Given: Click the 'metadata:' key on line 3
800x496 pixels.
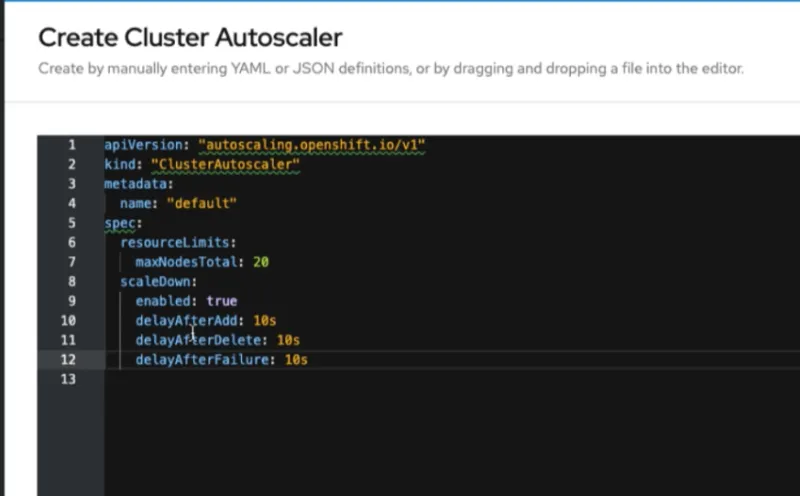Looking at the screenshot, I should 139,184.
